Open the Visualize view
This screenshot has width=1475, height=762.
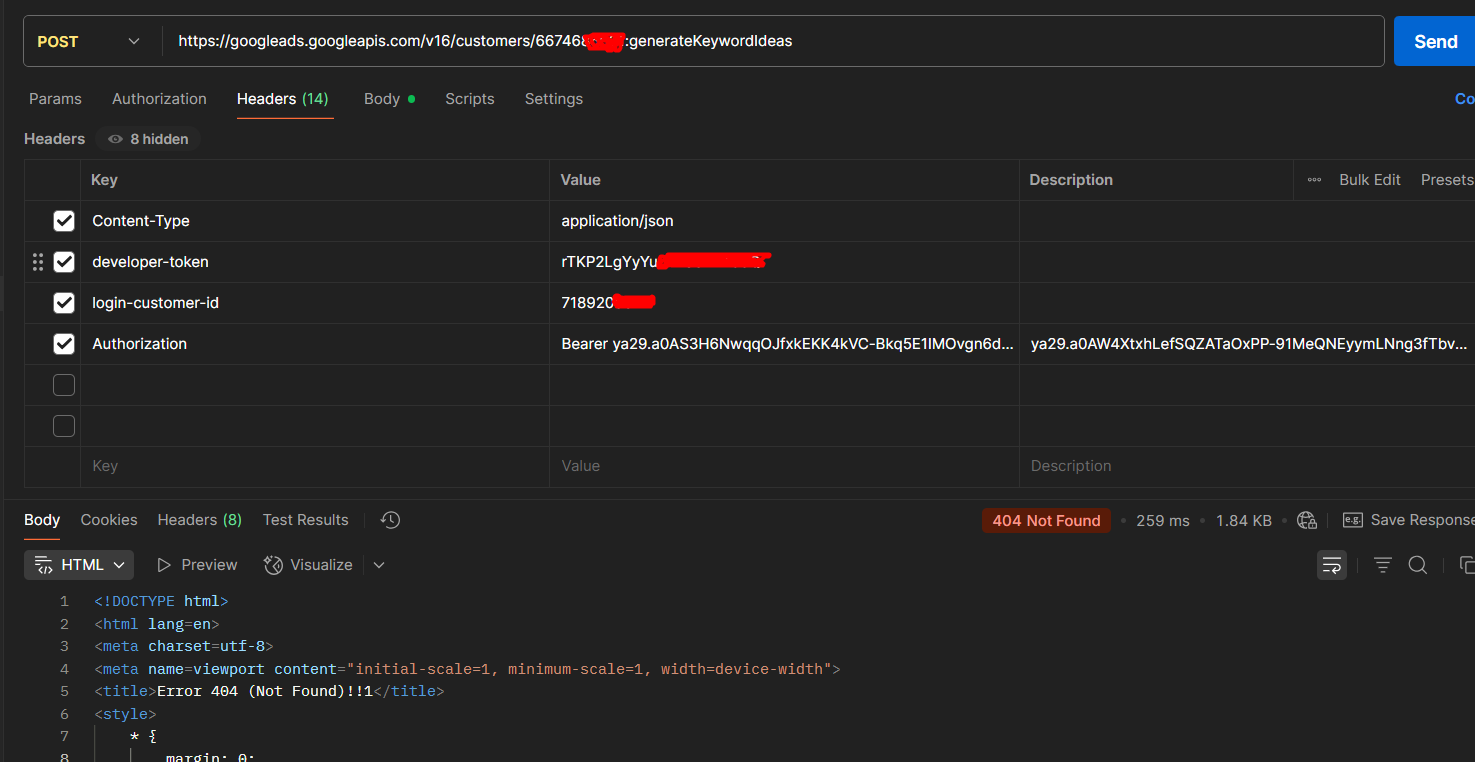pos(308,565)
